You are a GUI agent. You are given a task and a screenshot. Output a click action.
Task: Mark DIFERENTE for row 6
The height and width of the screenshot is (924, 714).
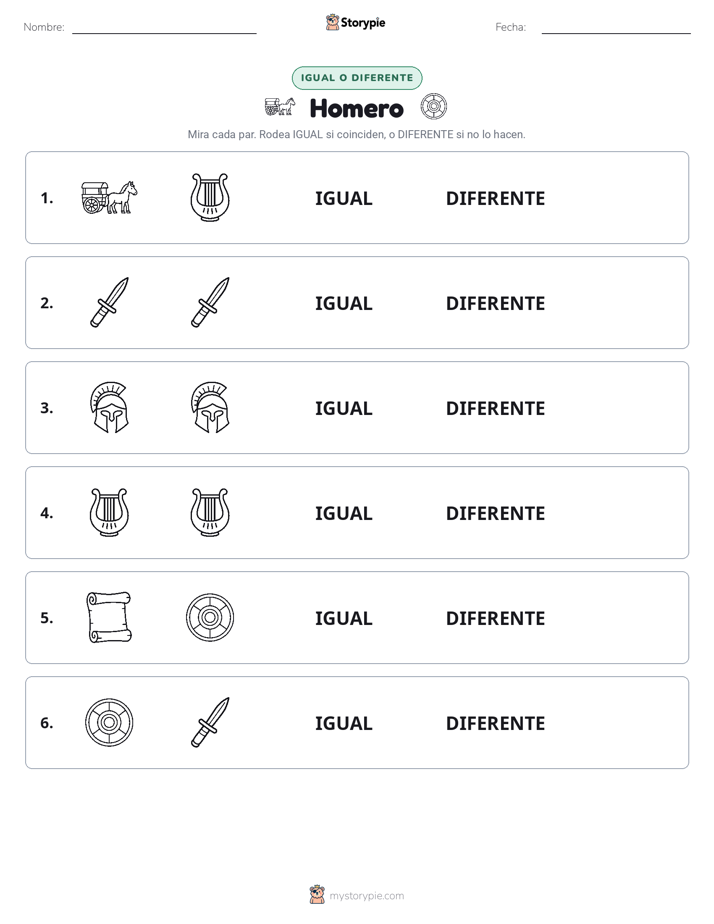495,723
